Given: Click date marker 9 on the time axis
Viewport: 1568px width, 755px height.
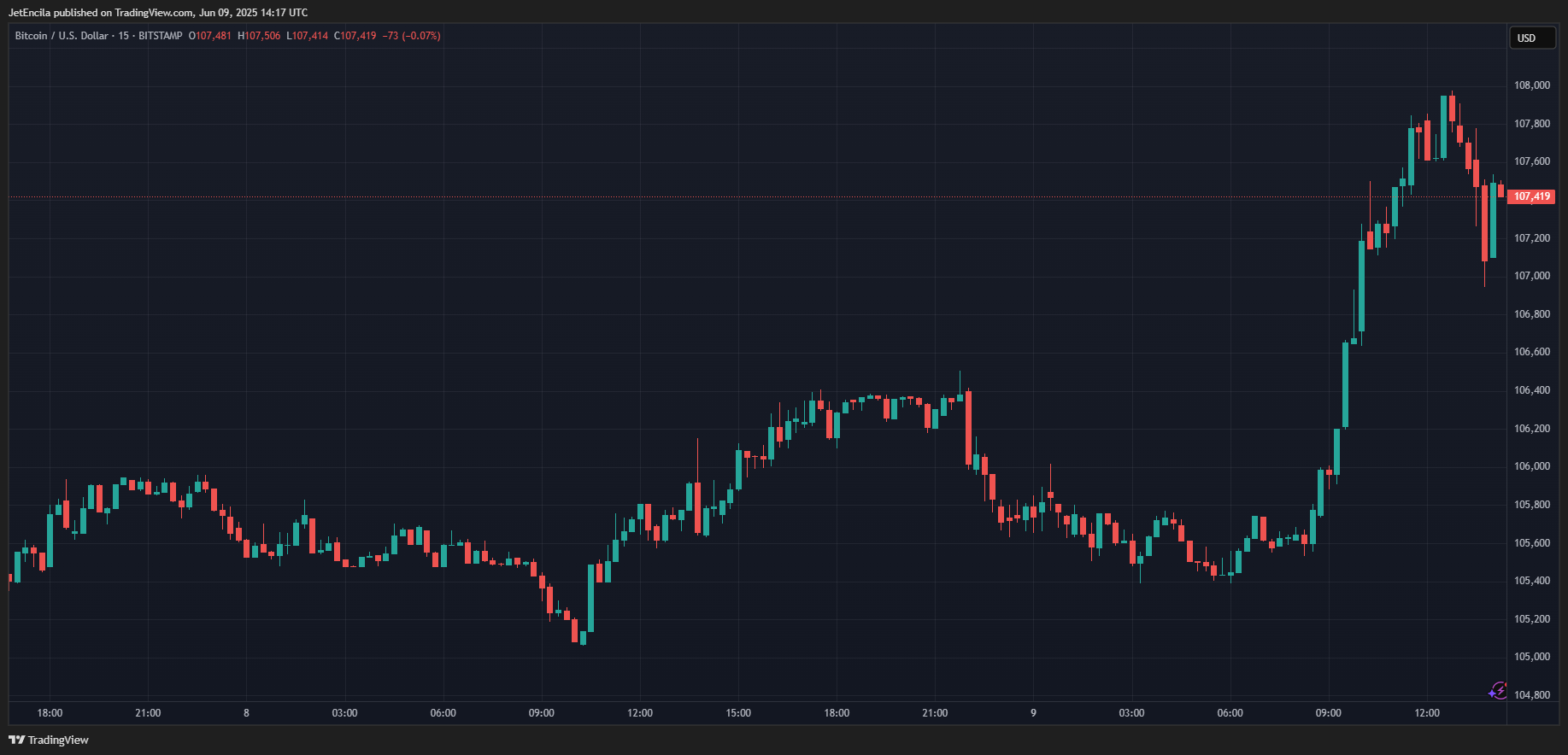Looking at the screenshot, I should pos(1033,713).
